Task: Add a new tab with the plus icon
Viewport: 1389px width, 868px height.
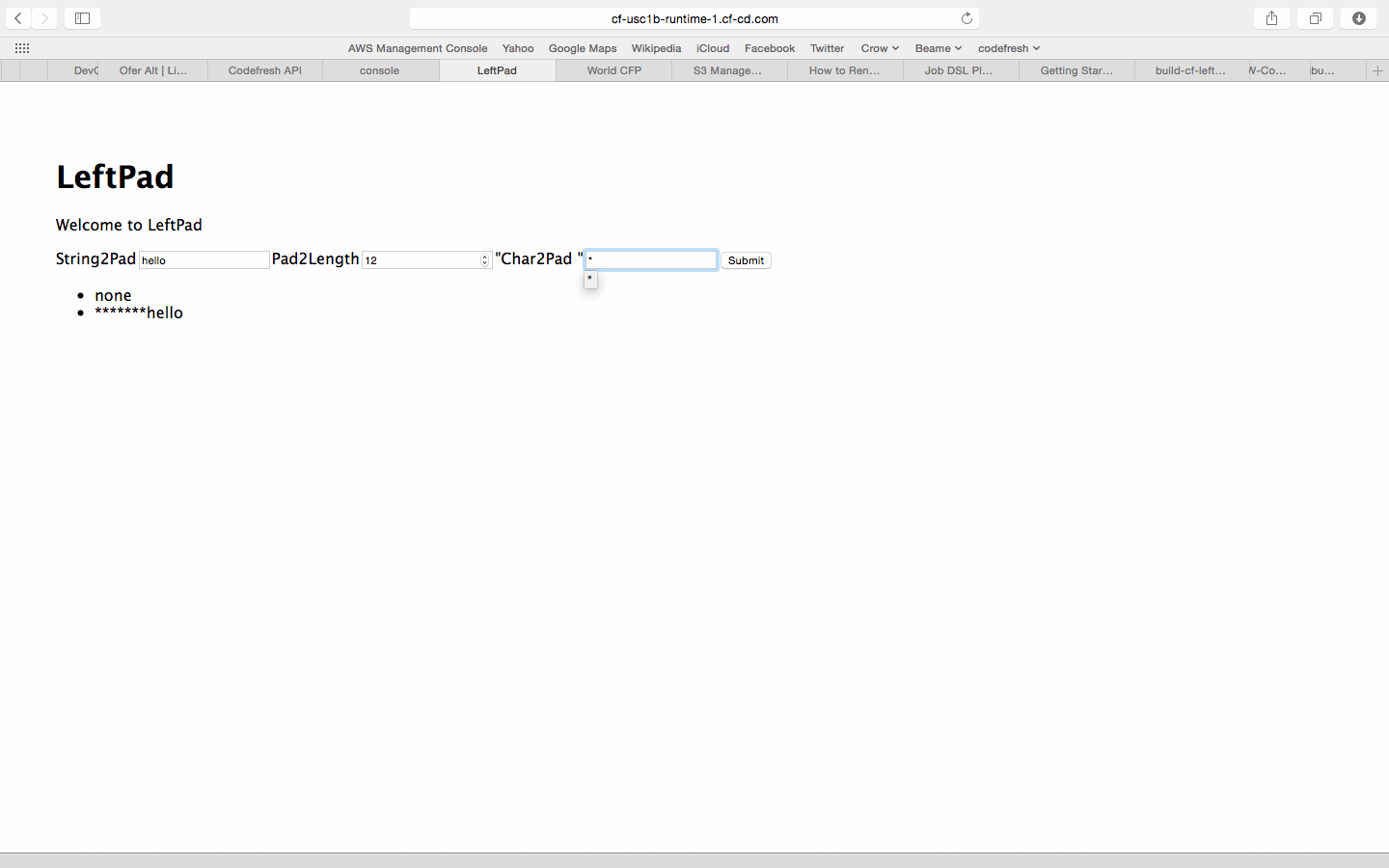Action: [1377, 70]
